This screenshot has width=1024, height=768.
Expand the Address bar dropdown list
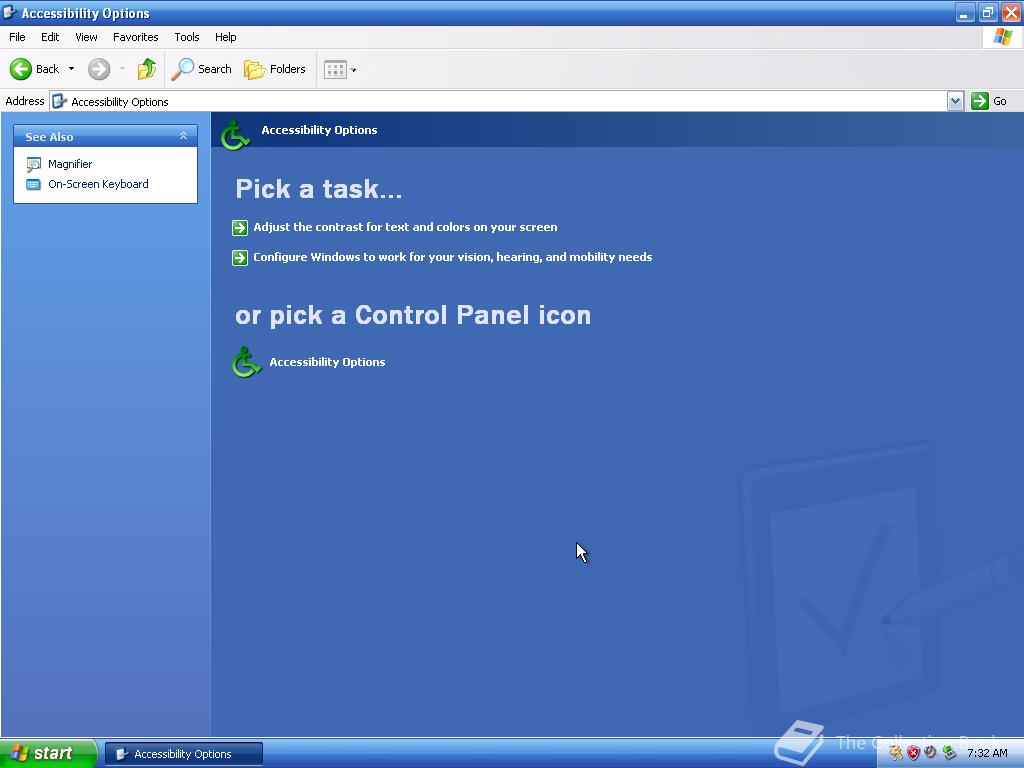tap(955, 101)
